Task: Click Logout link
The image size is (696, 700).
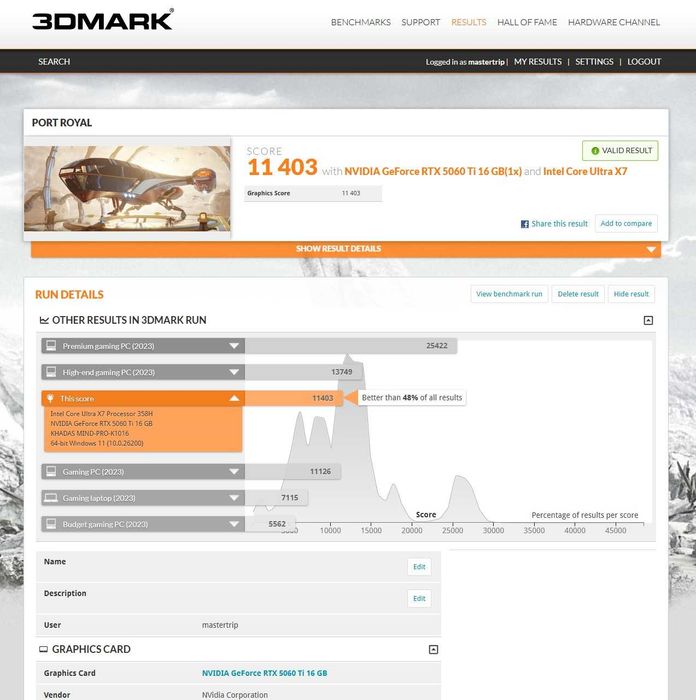Action: (644, 62)
